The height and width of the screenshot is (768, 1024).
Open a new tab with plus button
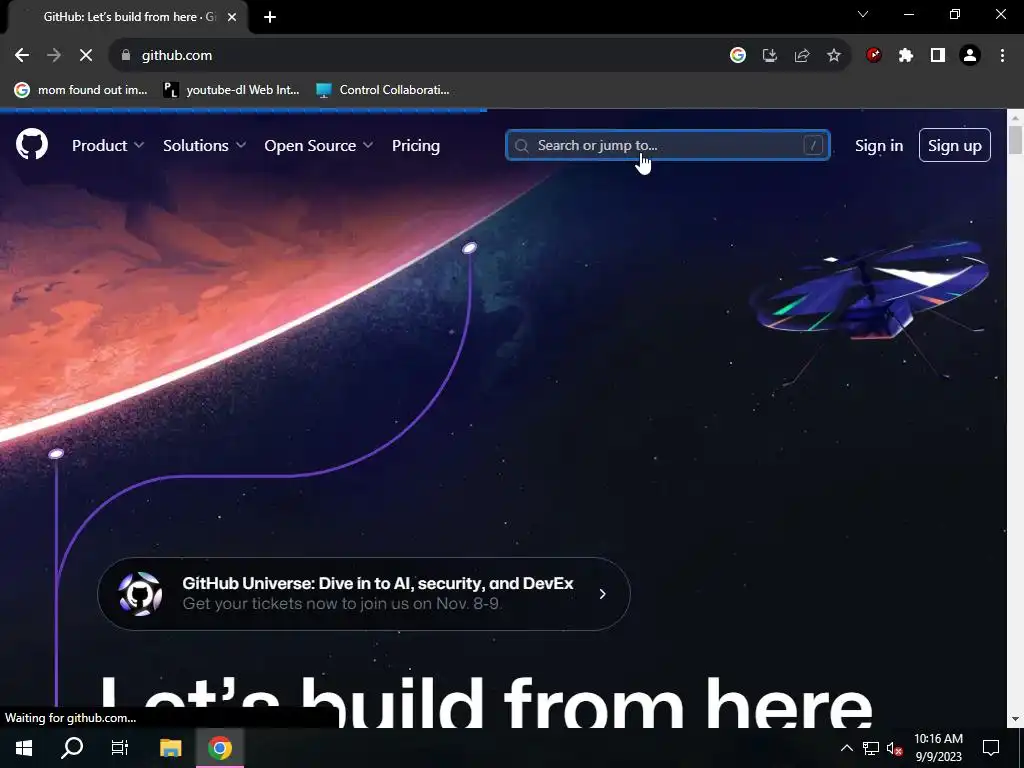pos(270,17)
